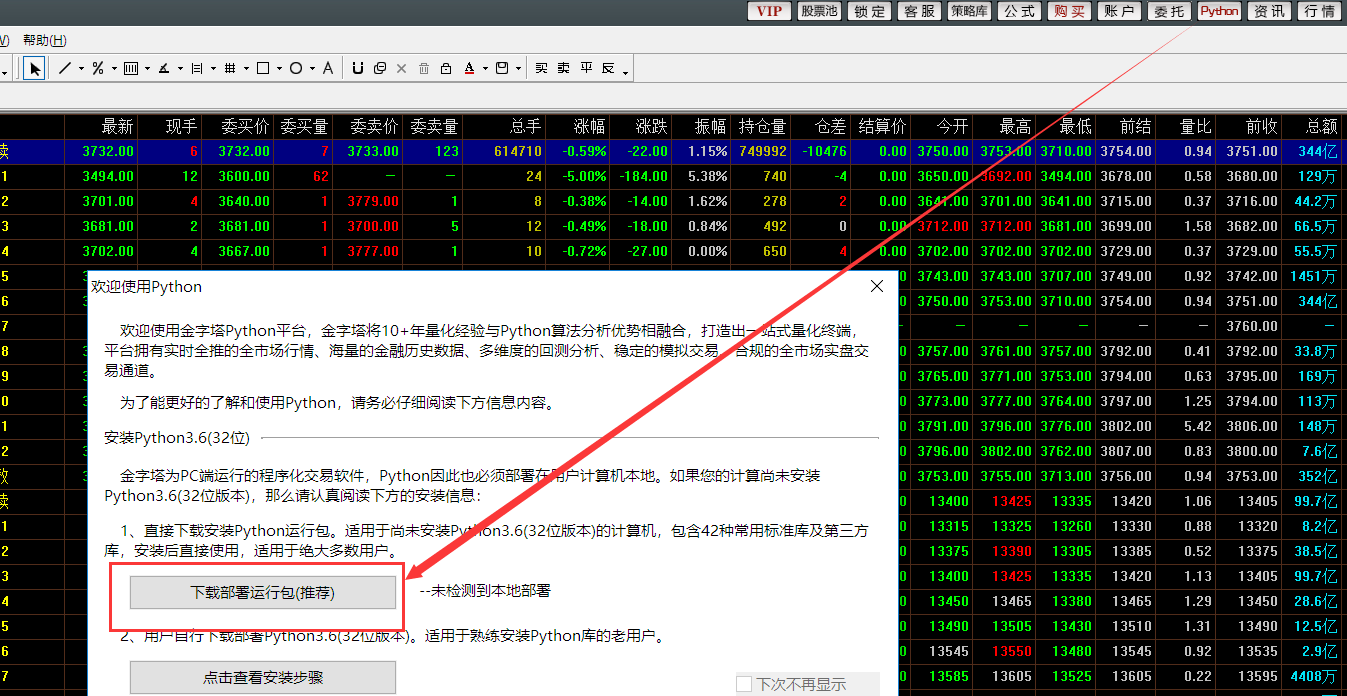Click the save drawing disk icon
1347x696 pixels.
[x=503, y=68]
